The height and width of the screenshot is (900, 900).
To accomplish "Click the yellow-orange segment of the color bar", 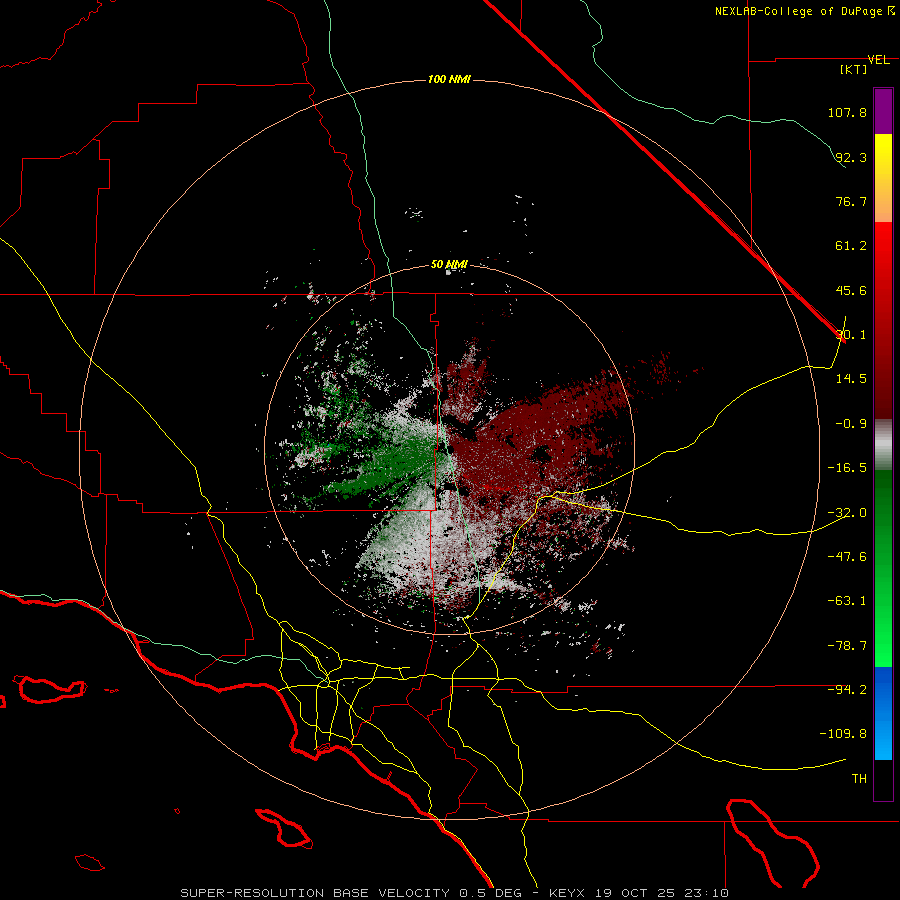I will coord(883,178).
